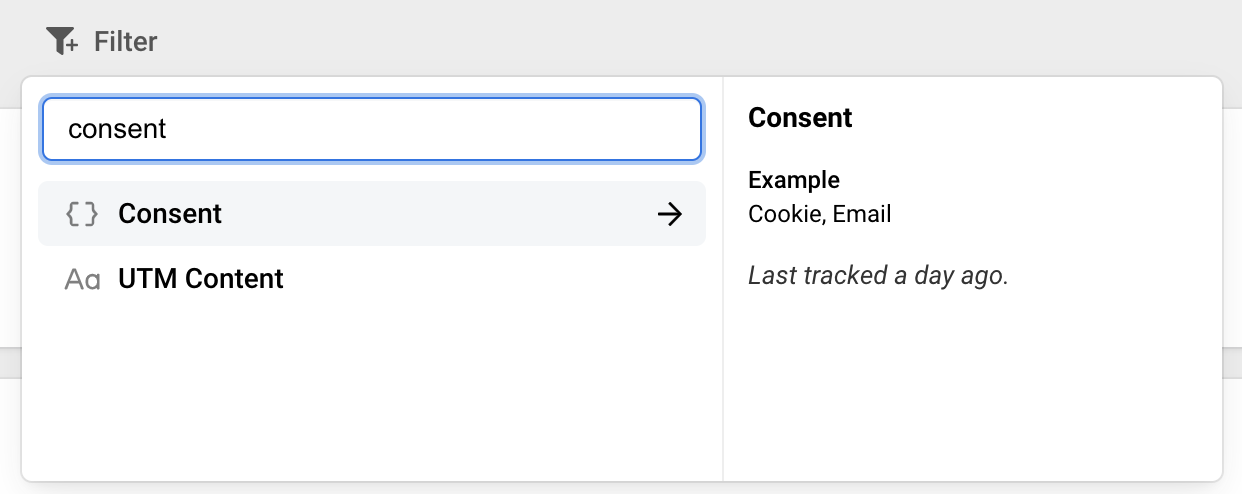Click the gray header bar right of Filter

pos(700,40)
